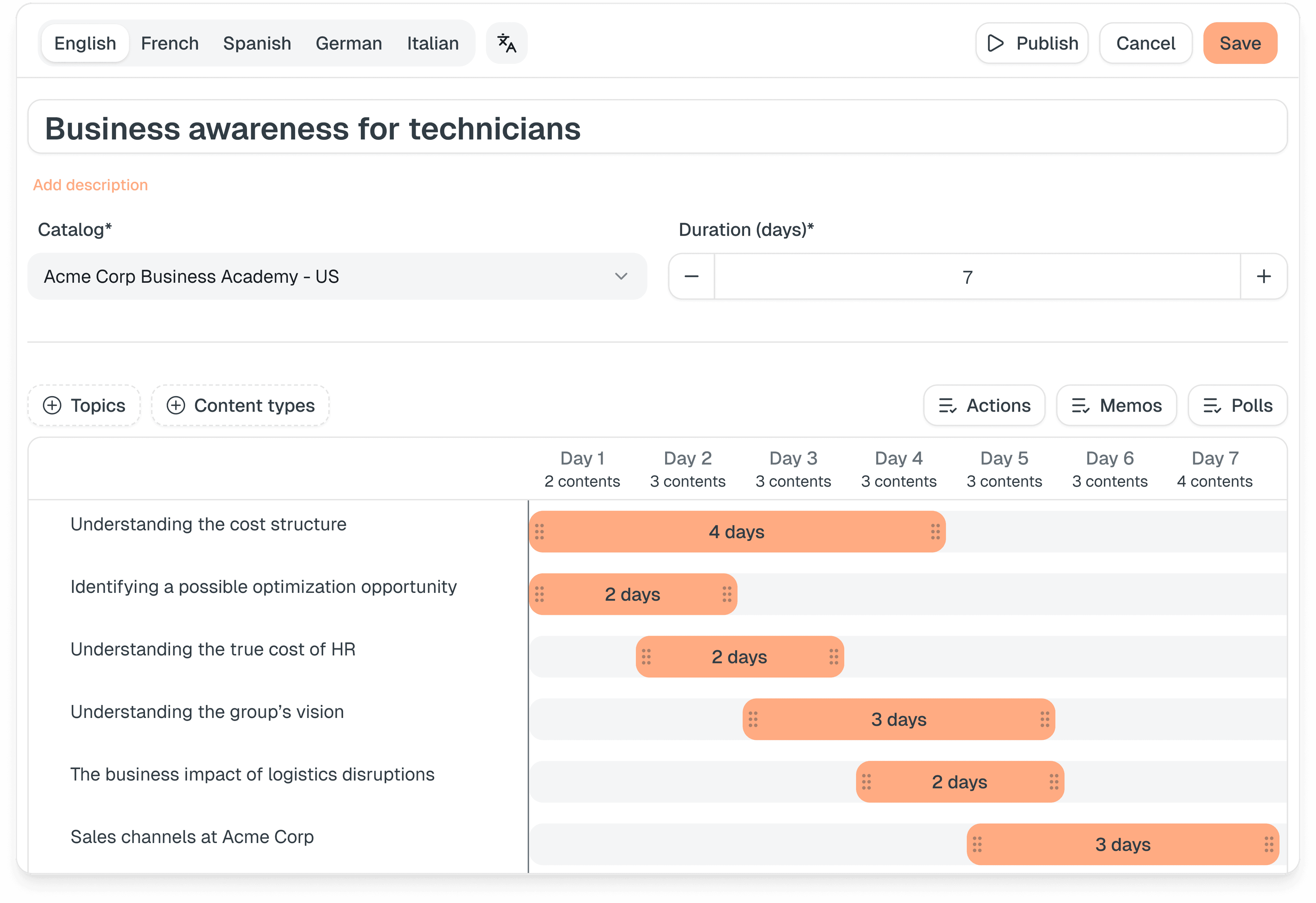Click the plus-circle icon on Topics
This screenshot has width=1316, height=903.
(x=52, y=405)
